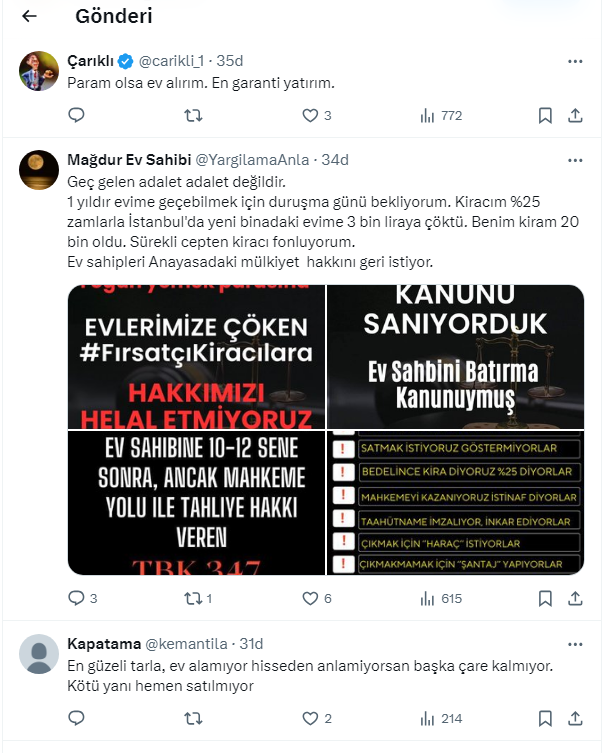Share Çarıklı's post
This screenshot has width=607, height=753.
tap(575, 115)
